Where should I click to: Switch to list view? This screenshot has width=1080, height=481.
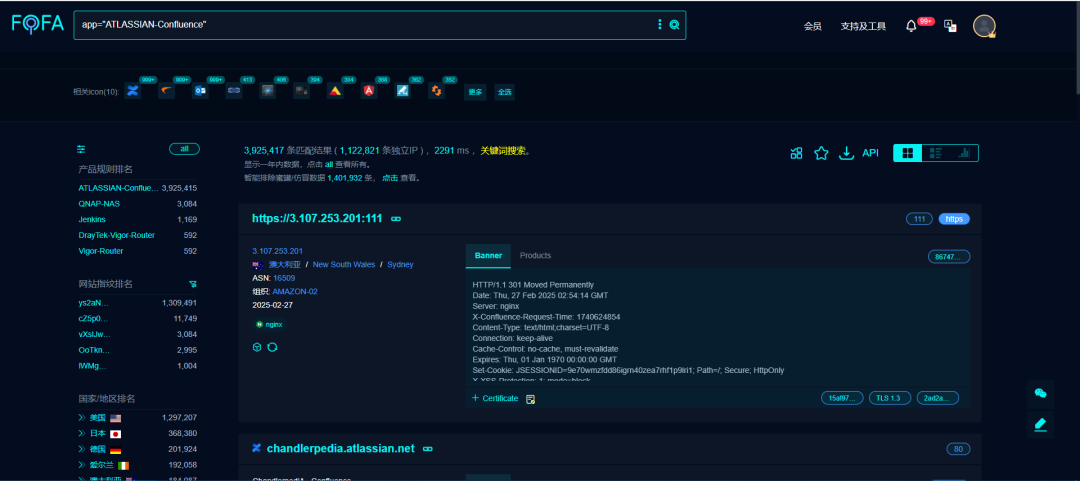pyautogui.click(x=936, y=153)
